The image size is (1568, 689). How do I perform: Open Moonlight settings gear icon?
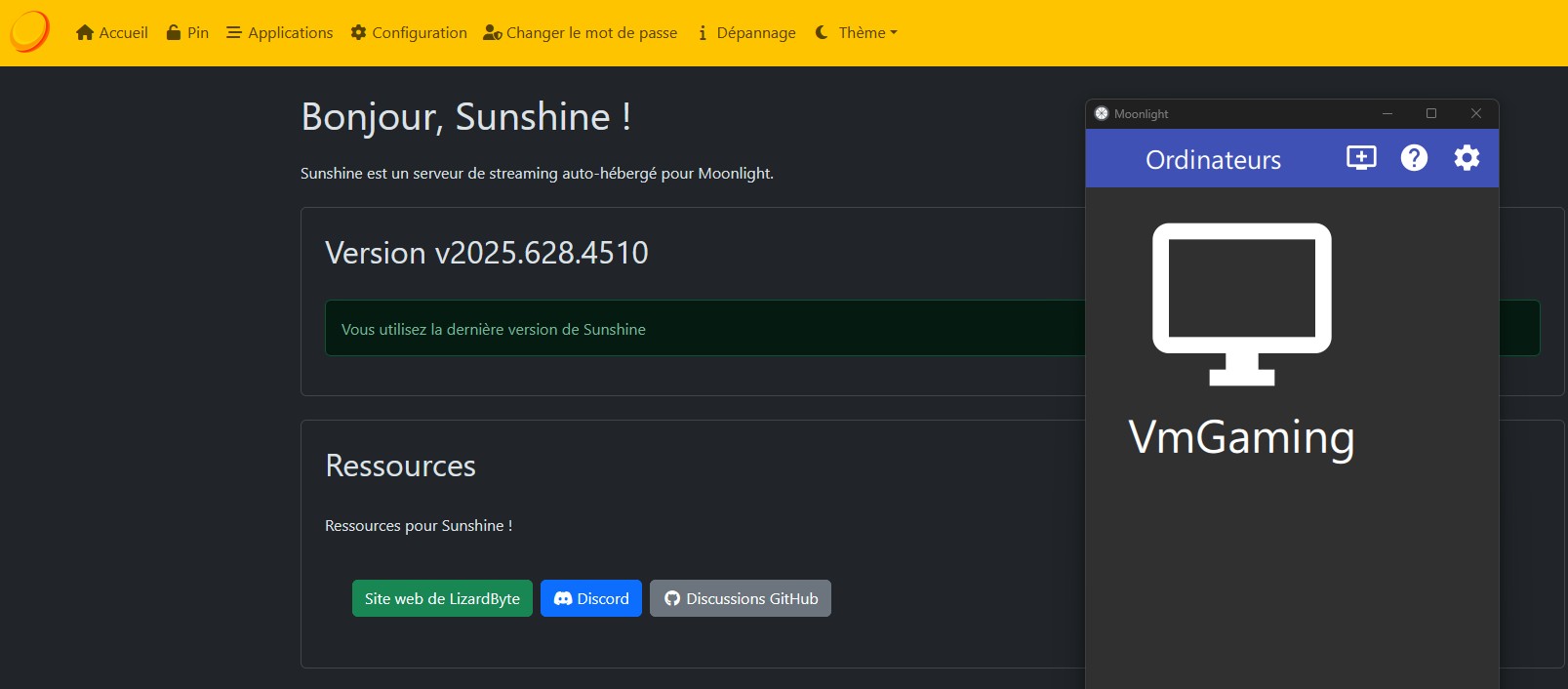point(1467,158)
